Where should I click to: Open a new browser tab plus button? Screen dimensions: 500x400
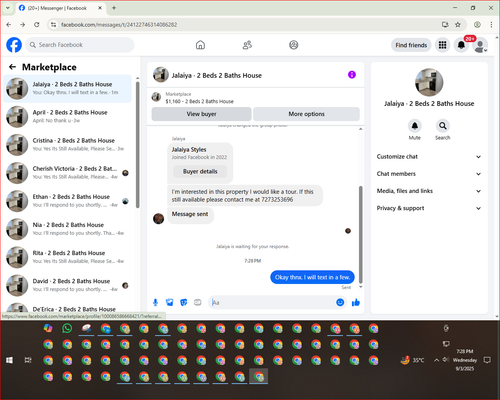114,8
